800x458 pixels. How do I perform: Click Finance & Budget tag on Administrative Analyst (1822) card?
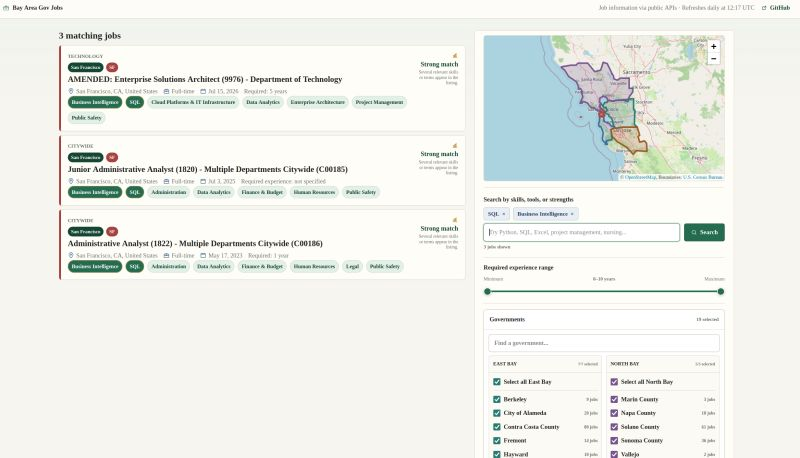[262, 267]
